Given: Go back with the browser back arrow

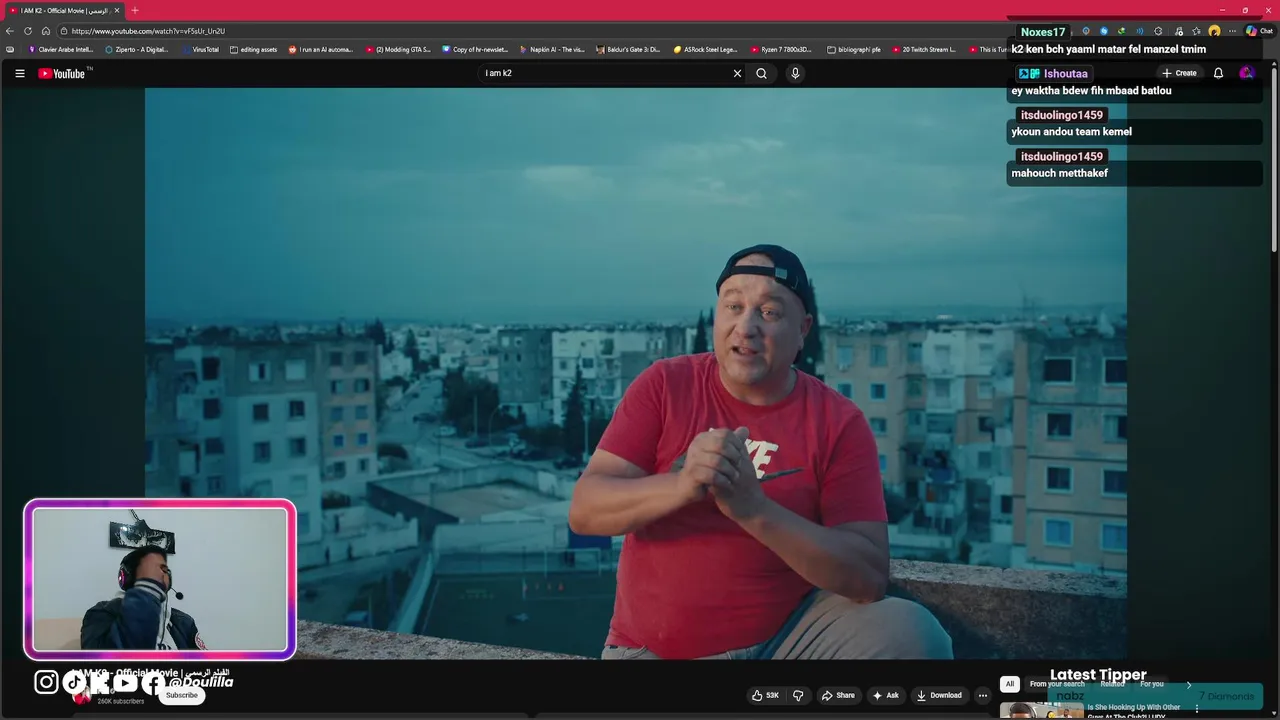Looking at the screenshot, I should (10, 31).
